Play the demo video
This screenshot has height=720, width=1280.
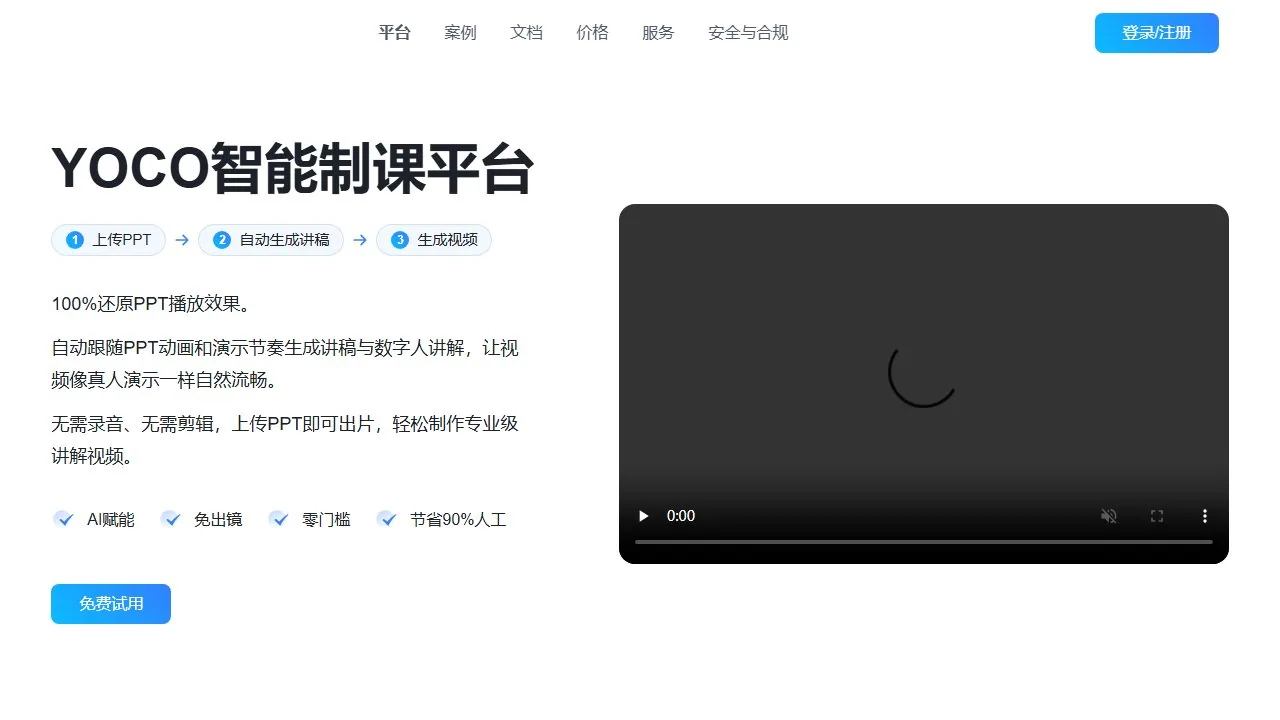[644, 516]
